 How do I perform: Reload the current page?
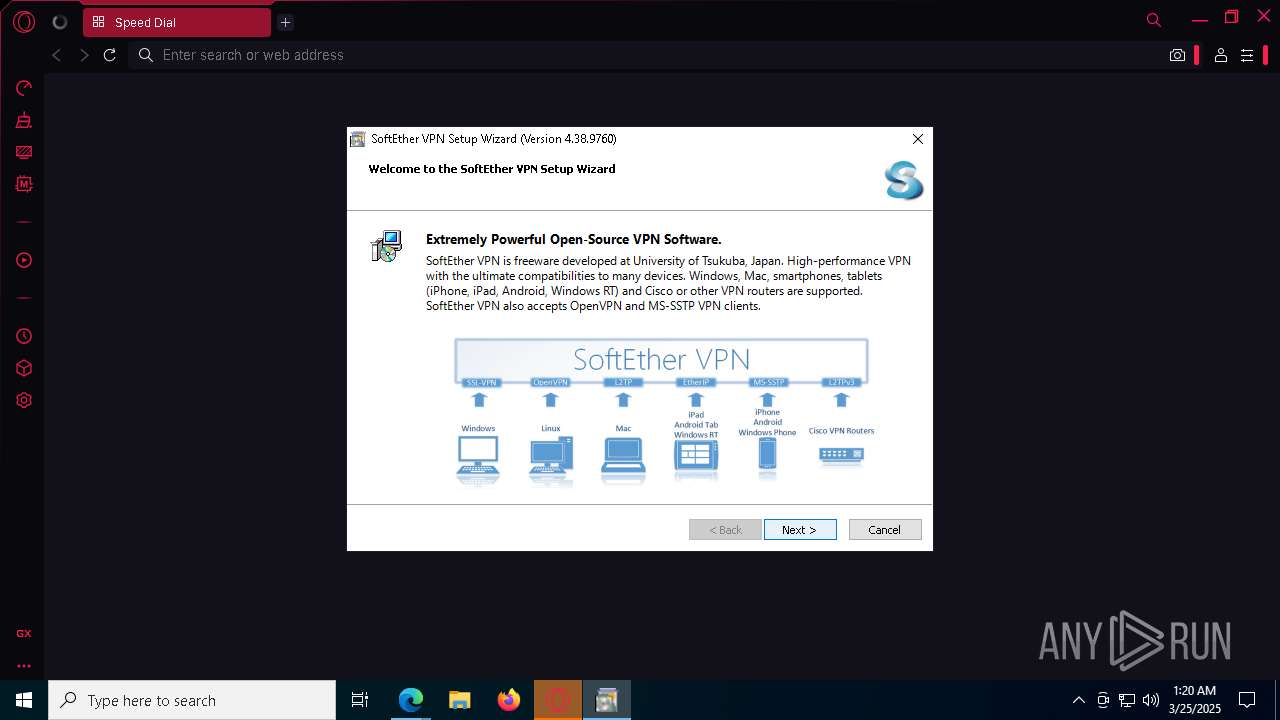coord(110,55)
